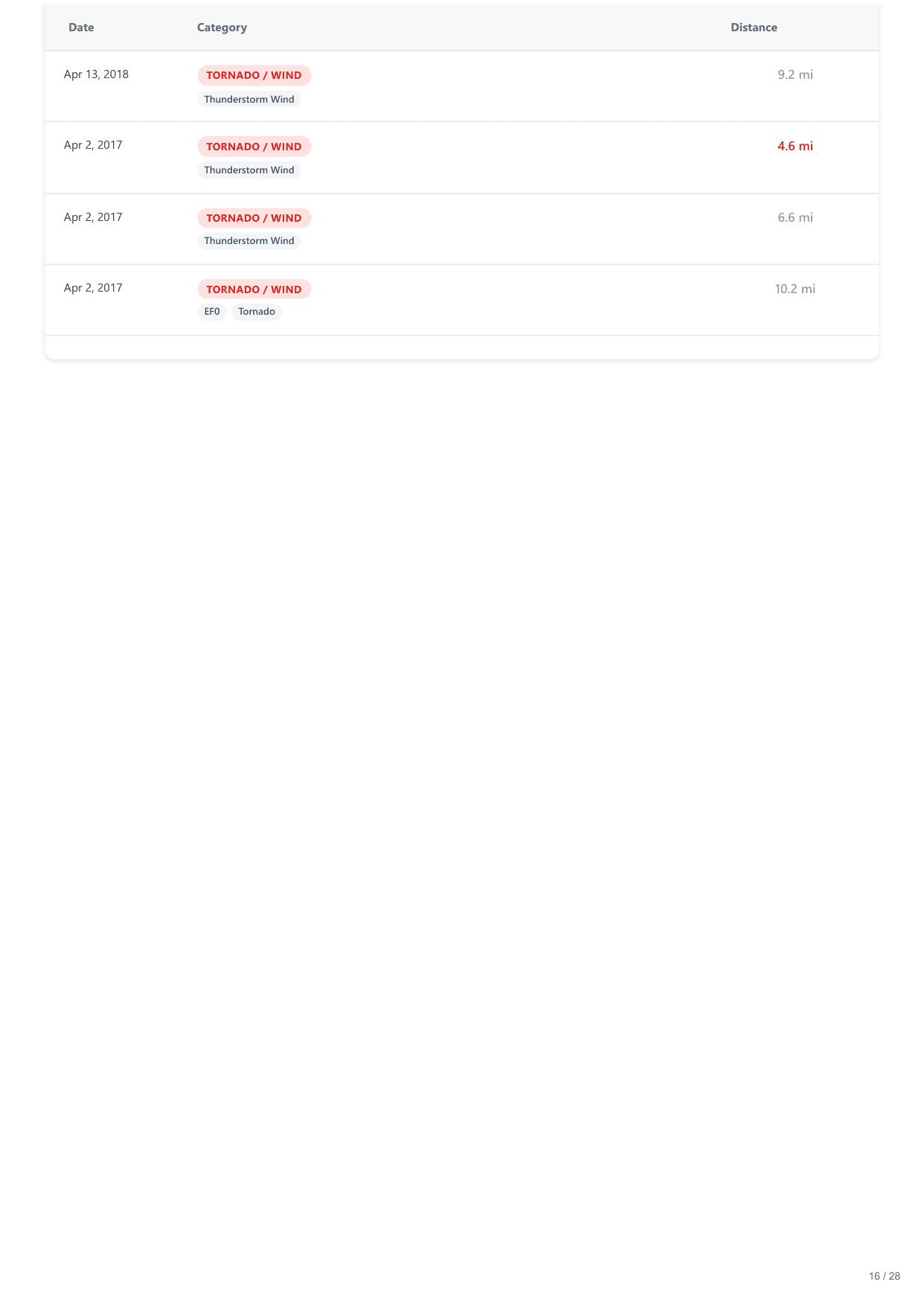Click the Tornado tag on the bottom row
This screenshot has width=924, height=1305.
pyautogui.click(x=256, y=312)
